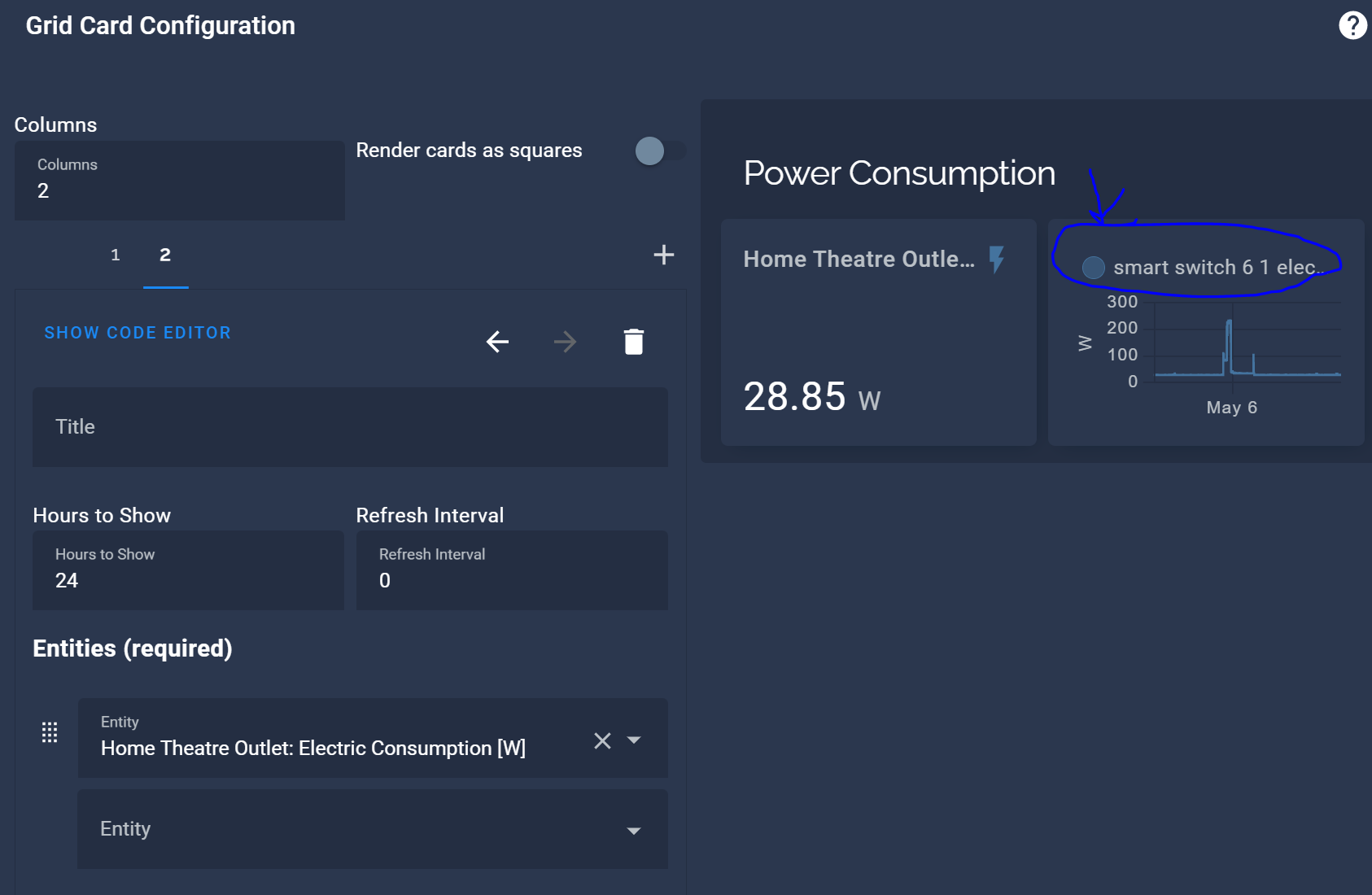Click the drag handle beside the entity row
The image size is (1372, 895).
pyautogui.click(x=50, y=732)
